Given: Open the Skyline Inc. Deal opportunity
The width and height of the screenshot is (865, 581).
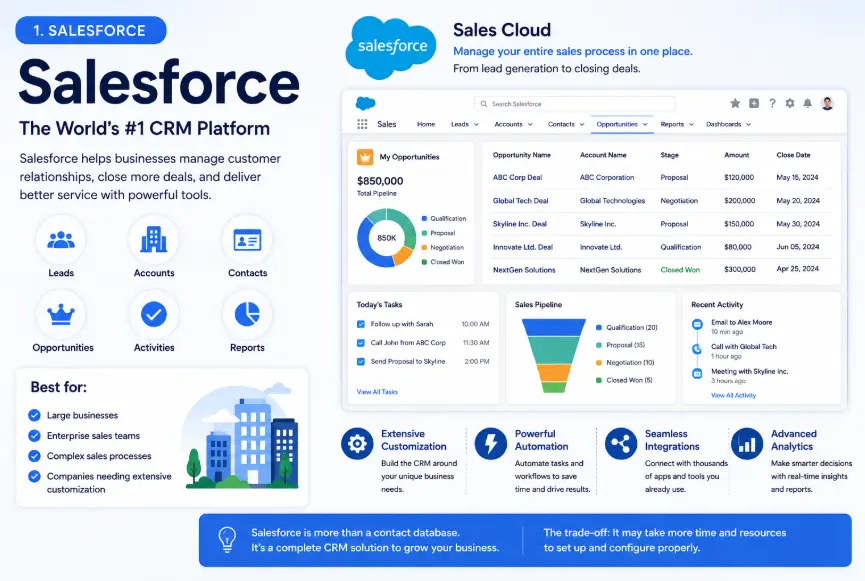Looking at the screenshot, I should coord(520,224).
